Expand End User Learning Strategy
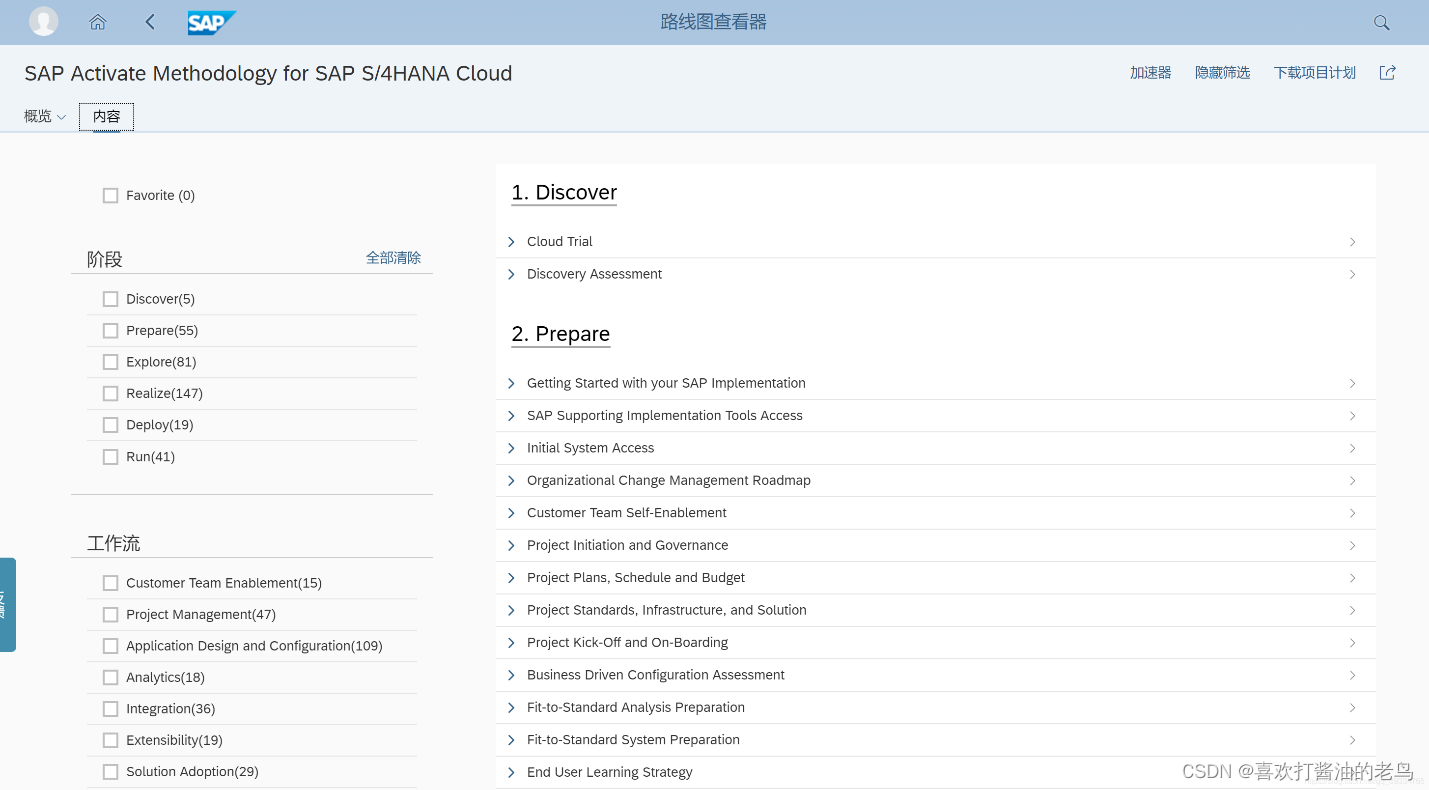 coord(511,772)
